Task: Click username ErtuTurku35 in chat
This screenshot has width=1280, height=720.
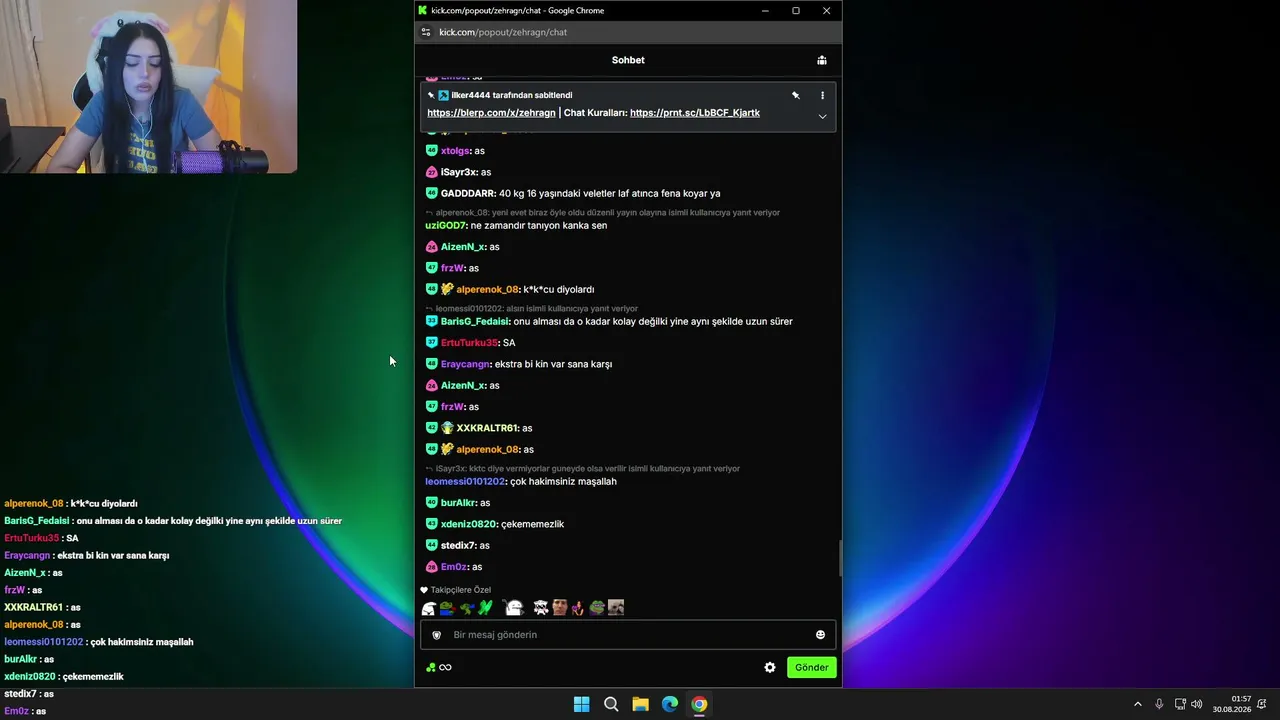Action: 469,343
